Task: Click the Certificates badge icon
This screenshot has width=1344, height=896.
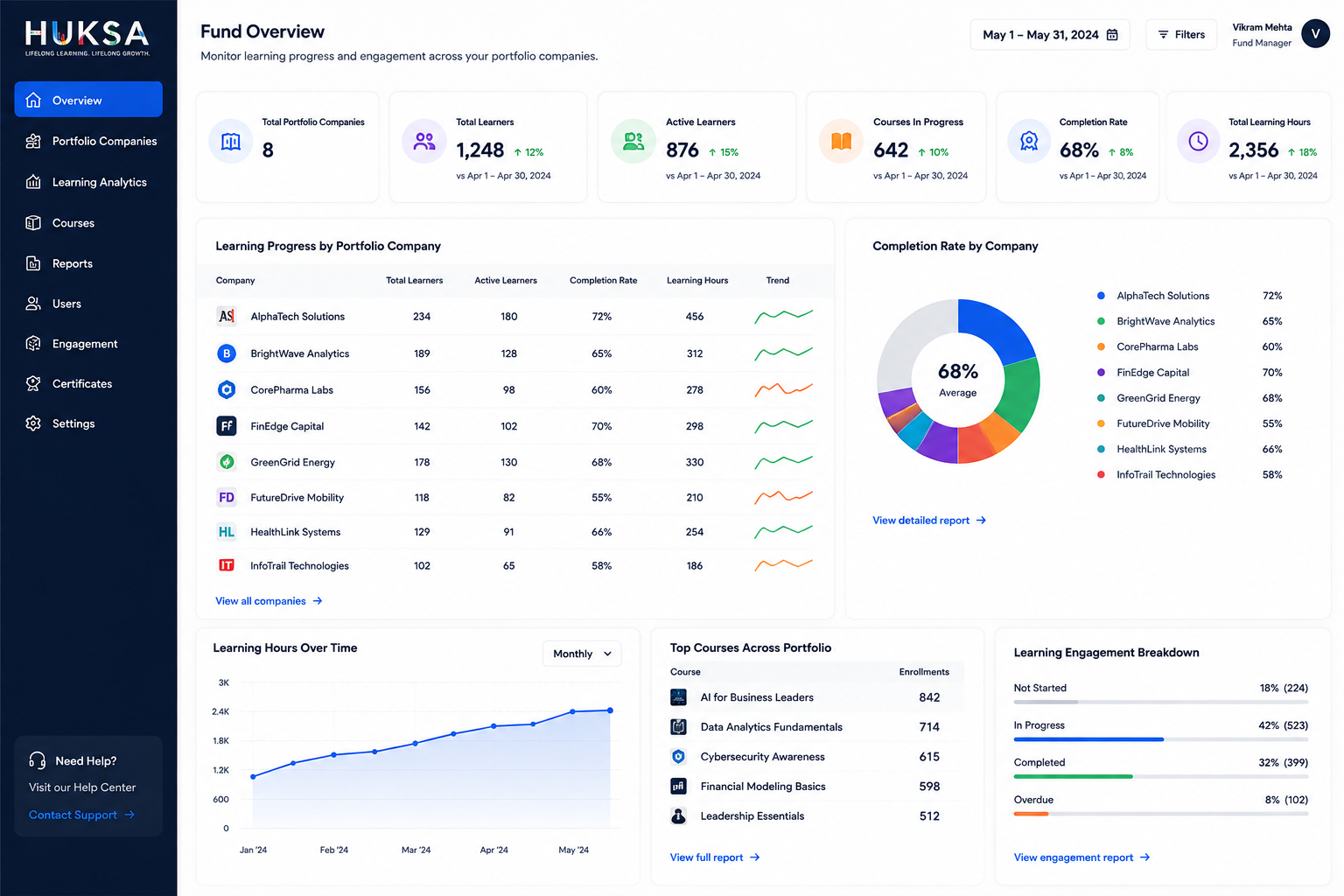Action: point(33,383)
